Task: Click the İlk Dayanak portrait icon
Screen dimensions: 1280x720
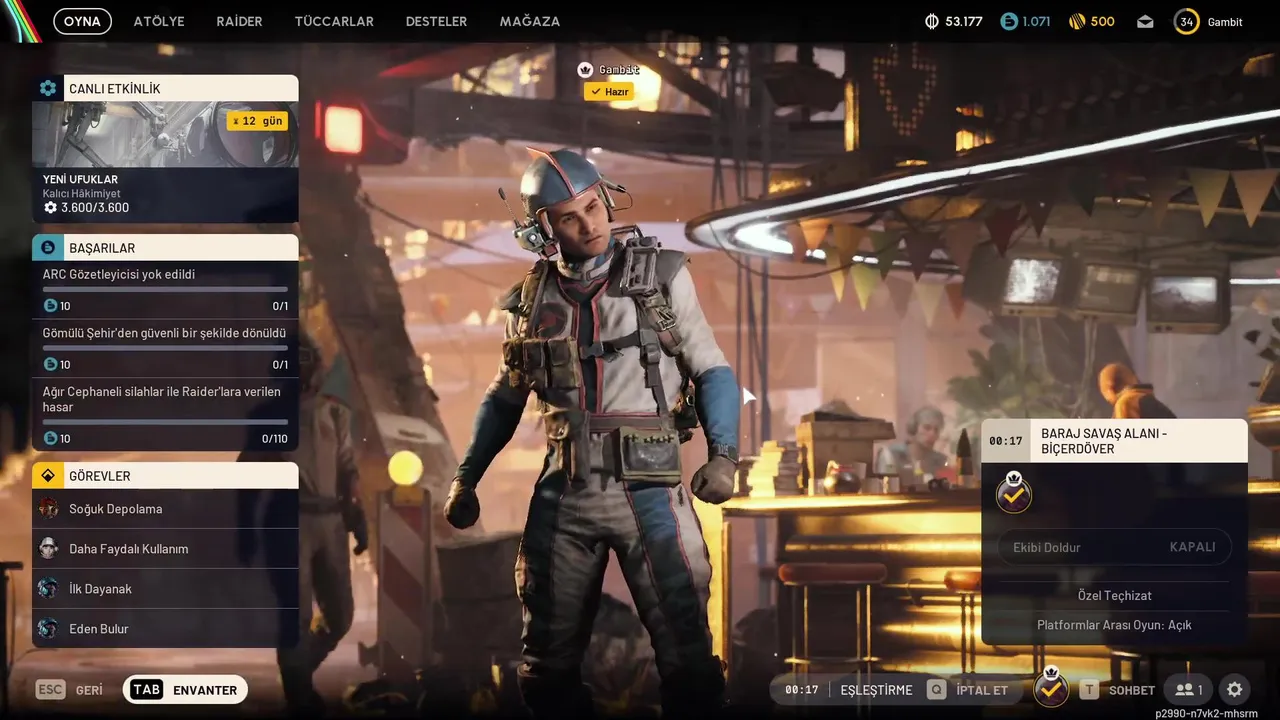Action: click(48, 589)
